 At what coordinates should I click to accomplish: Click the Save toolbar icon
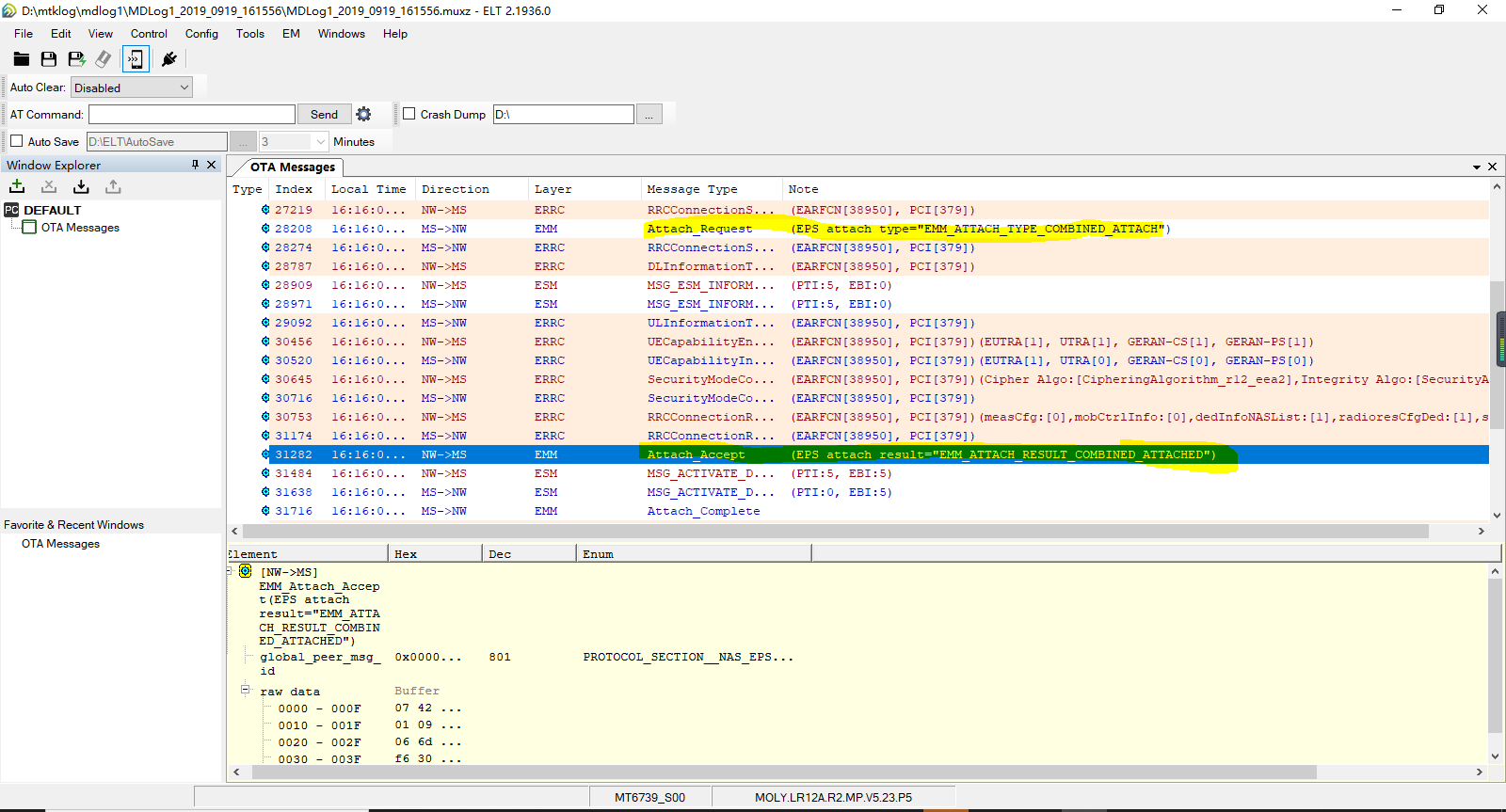tap(49, 59)
